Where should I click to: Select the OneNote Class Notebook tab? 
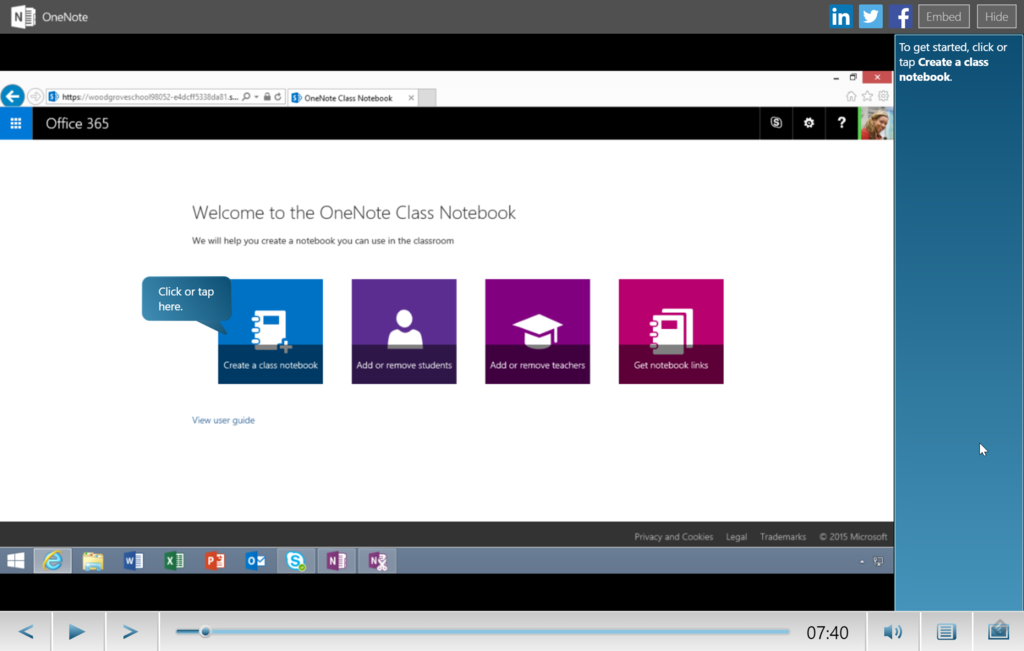(348, 98)
